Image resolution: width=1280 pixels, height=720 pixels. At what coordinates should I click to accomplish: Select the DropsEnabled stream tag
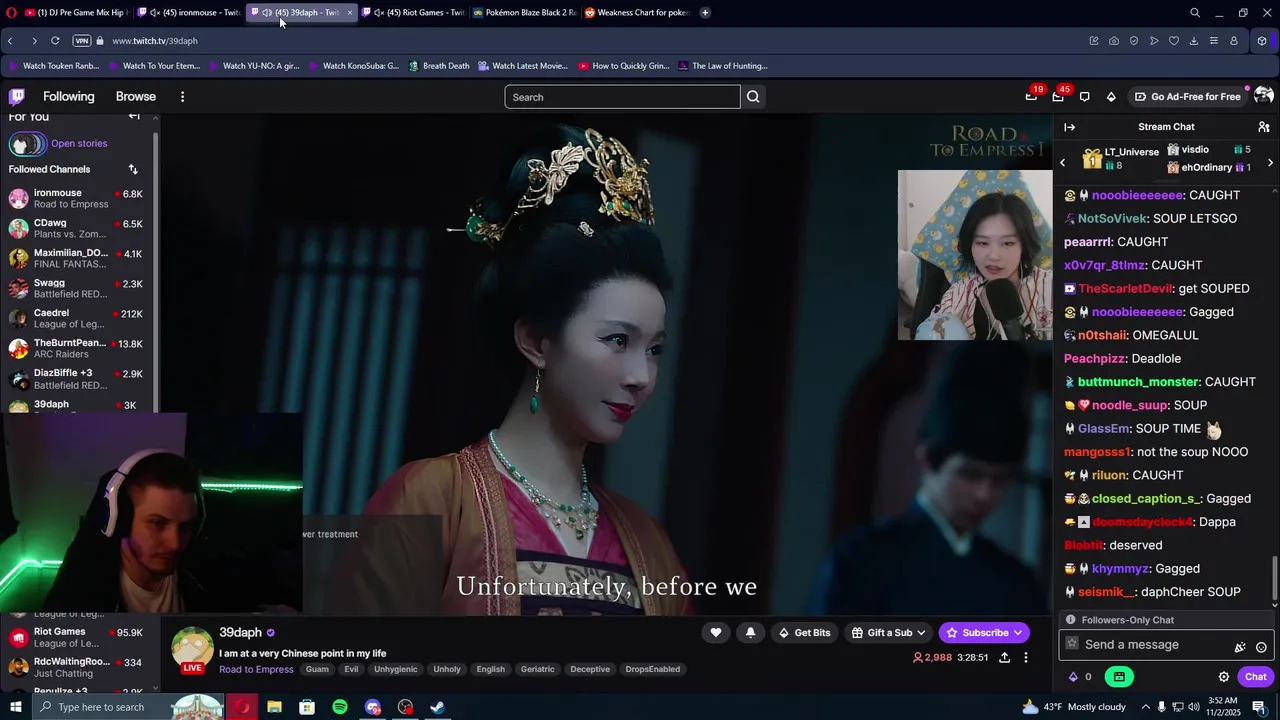653,669
